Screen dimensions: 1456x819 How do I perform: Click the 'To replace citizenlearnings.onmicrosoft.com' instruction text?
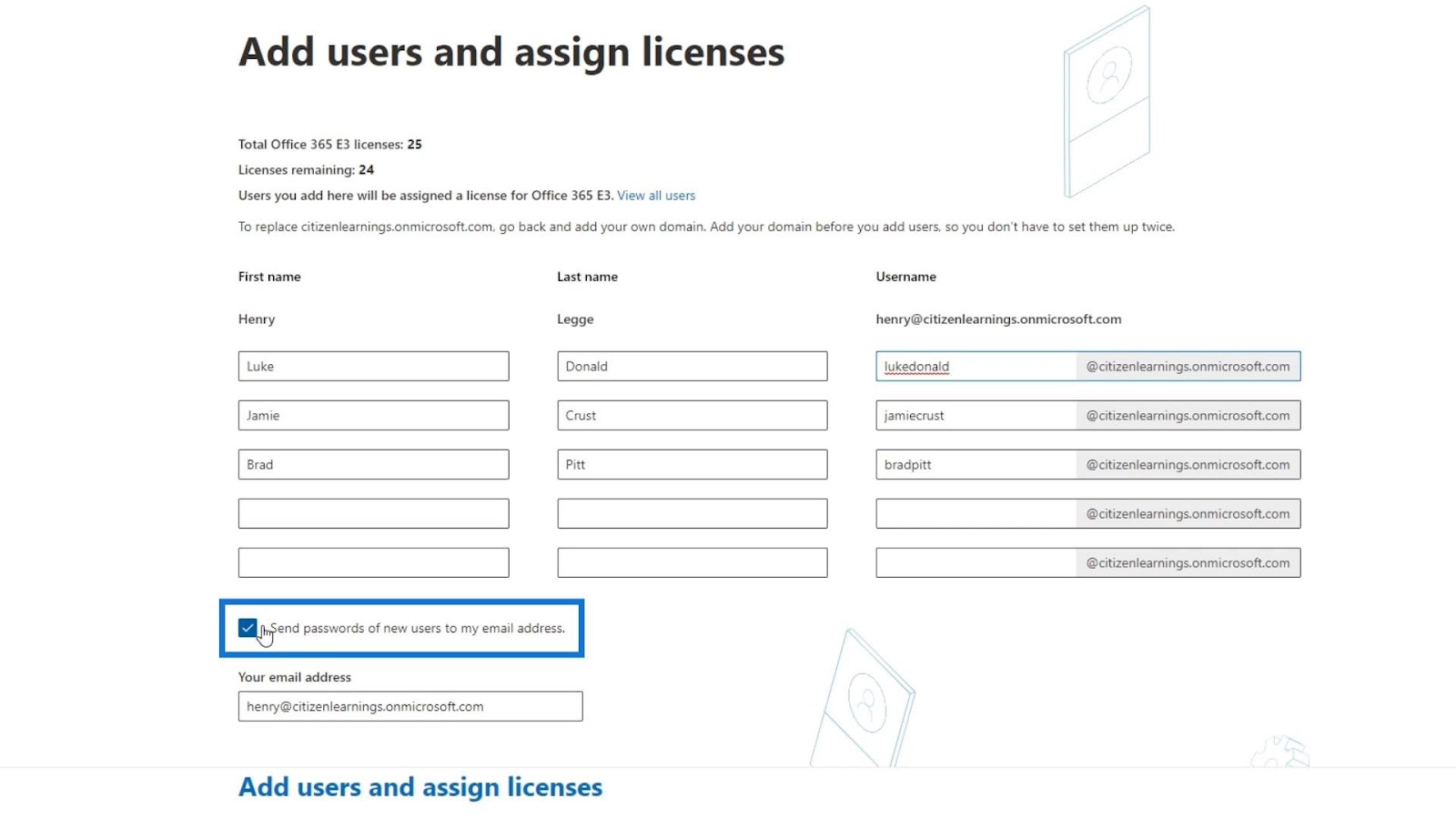tap(706, 227)
